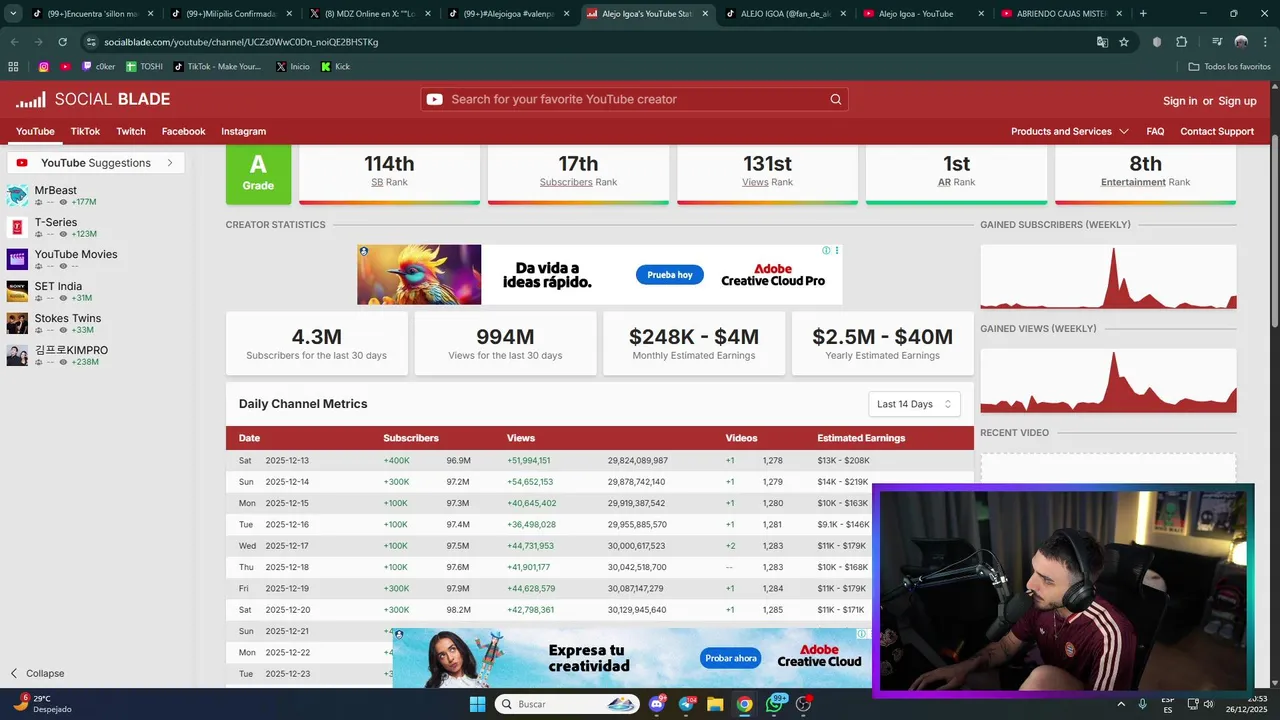The height and width of the screenshot is (720, 1280).
Task: Open the Kick bookmark
Action: coord(335,66)
